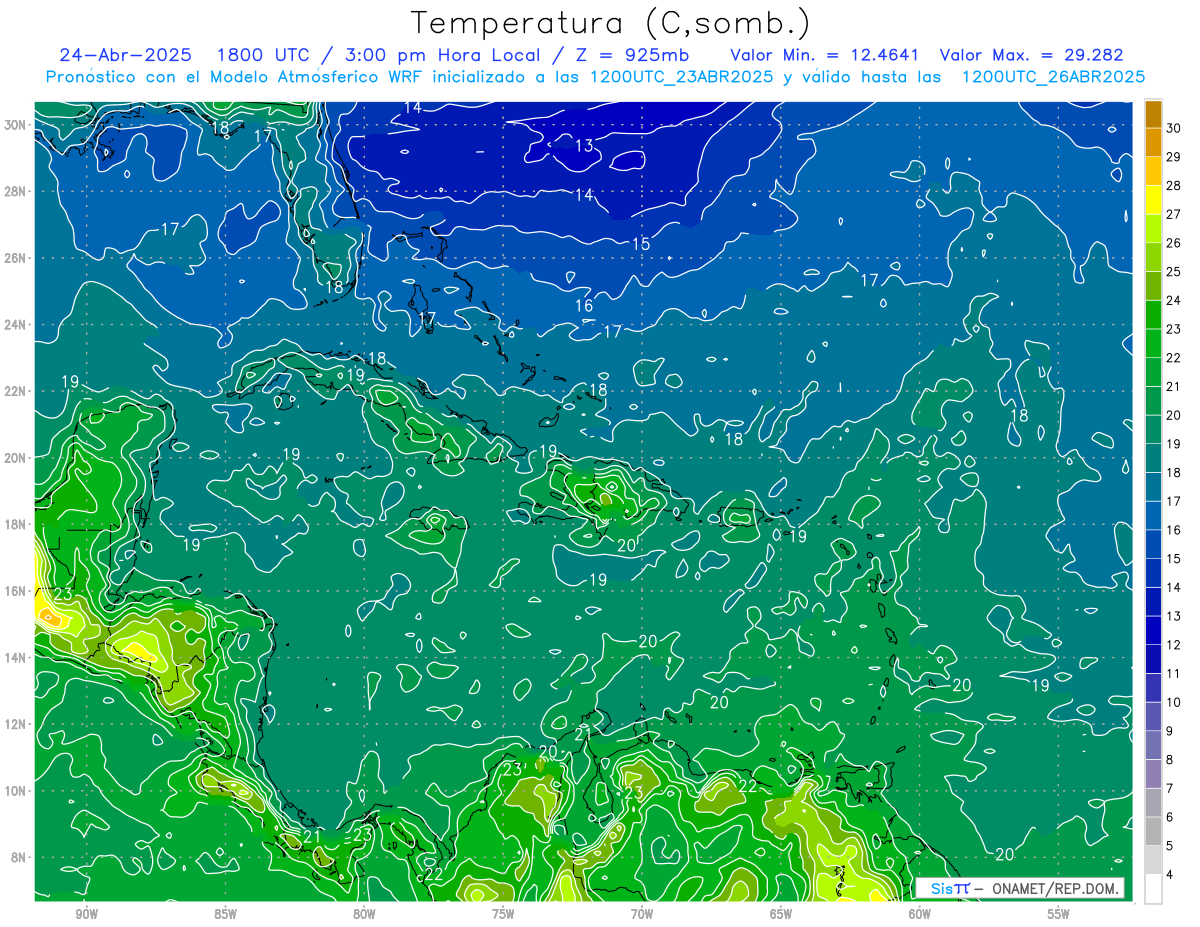This screenshot has height=927, width=1200.
Task: Pick the gold legend band between 28 and 29
Action: [x=1153, y=171]
